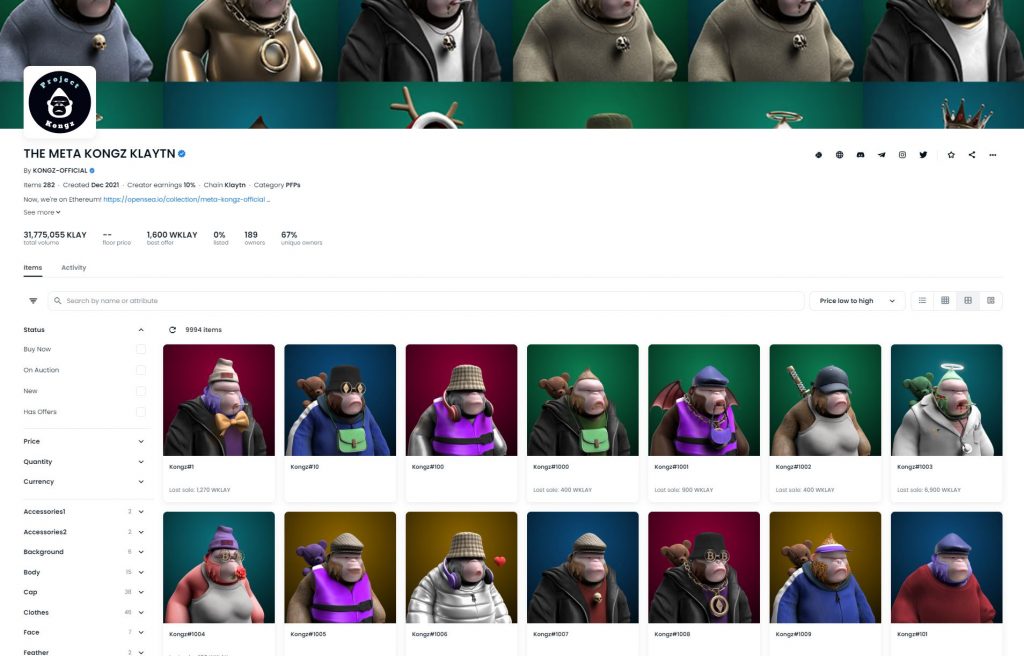Image resolution: width=1024 pixels, height=656 pixels.
Task: Switch to the Activity tab
Action: 74,268
